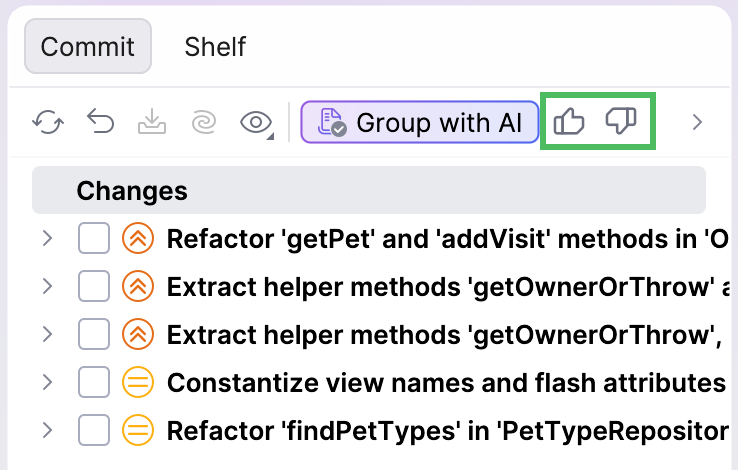Expand the Refactor 'findPetTypes' group
738x470 pixels.
[x=46, y=431]
